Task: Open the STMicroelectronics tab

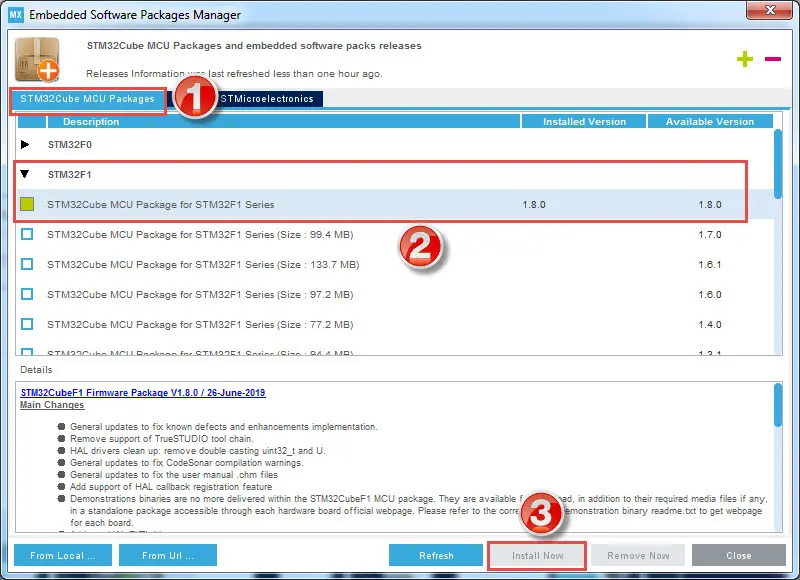Action: 268,99
